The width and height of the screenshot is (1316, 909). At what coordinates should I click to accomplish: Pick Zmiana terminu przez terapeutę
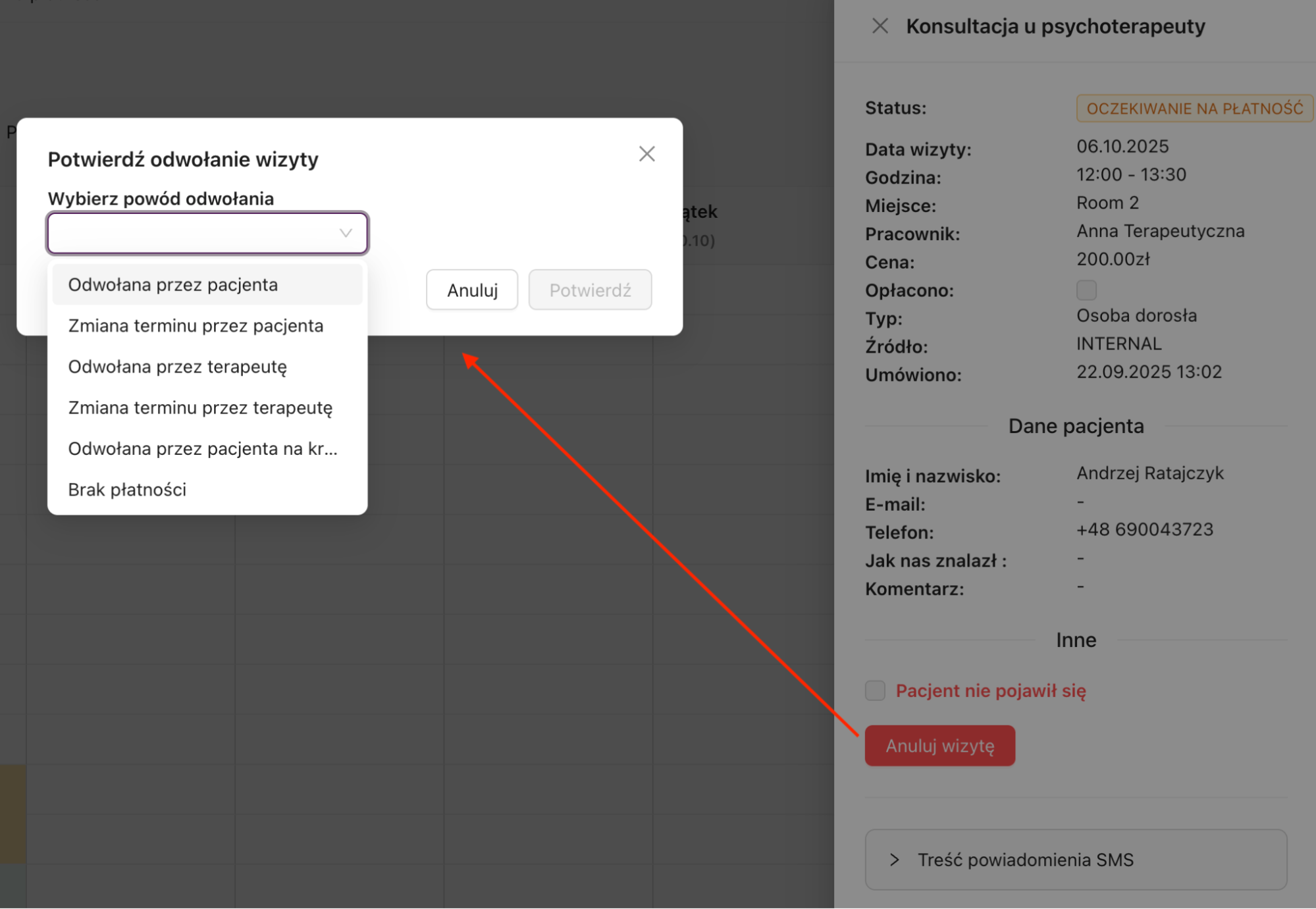pos(200,408)
